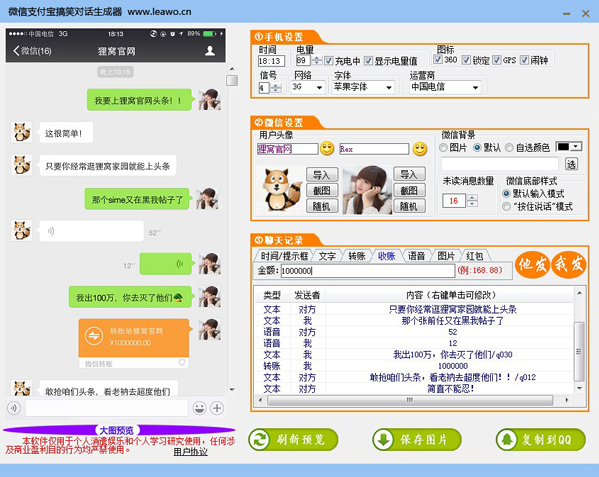Click the girl avatar preview in 用户头像
Image resolution: width=599 pixels, height=477 pixels.
click(367, 190)
